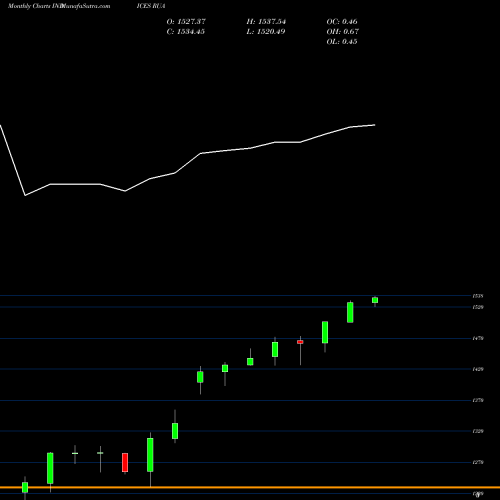Click the 1370 price axis label
Viewport: 500px width, 500px height.
pyautogui.click(x=478, y=400)
